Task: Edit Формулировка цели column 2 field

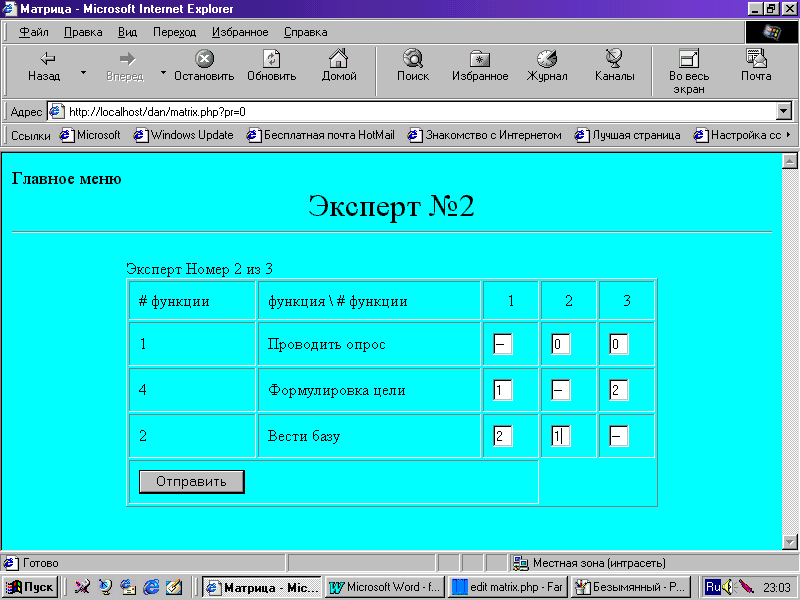Action: tap(561, 390)
